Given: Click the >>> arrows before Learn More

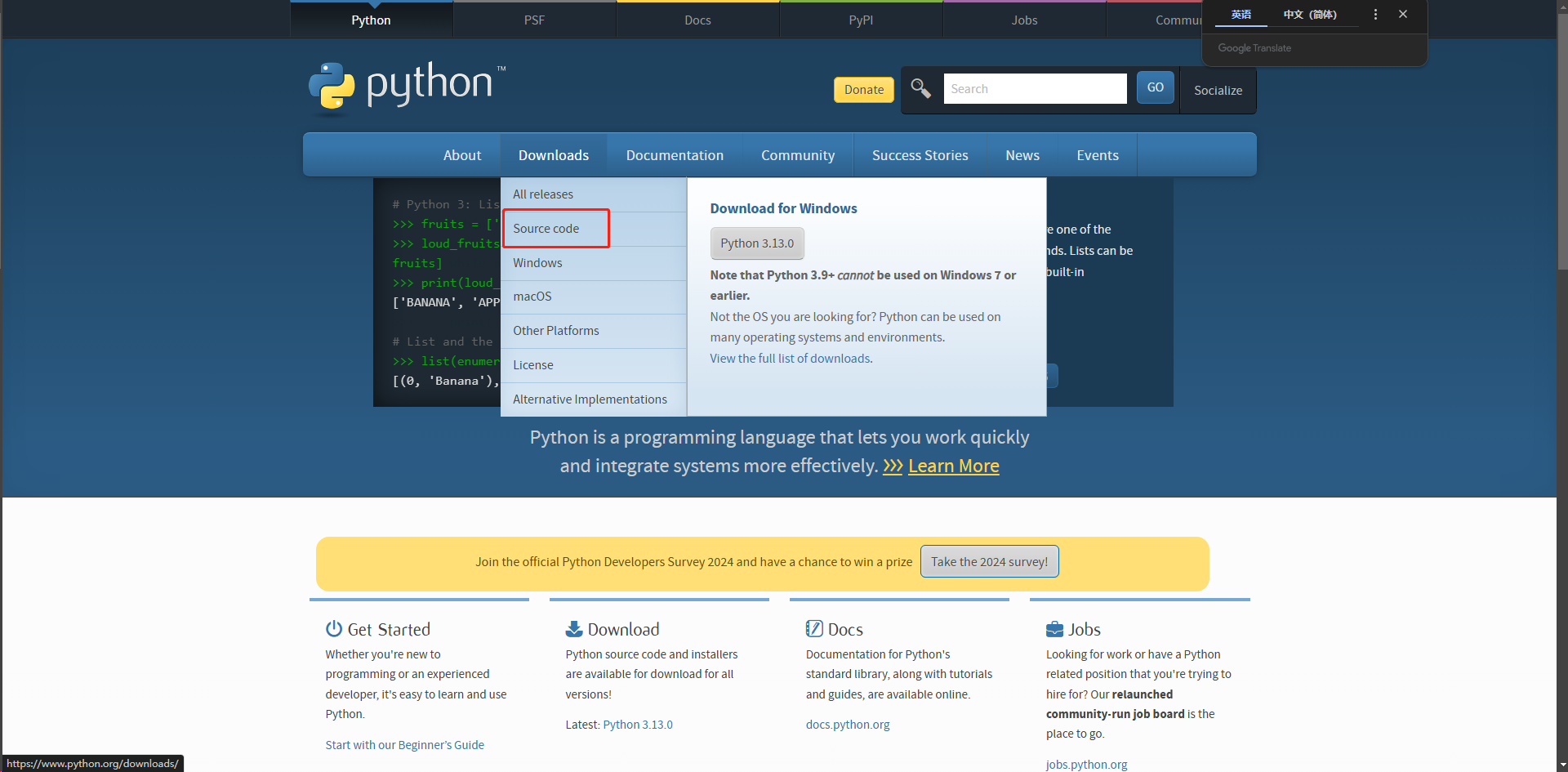Looking at the screenshot, I should click(x=893, y=466).
